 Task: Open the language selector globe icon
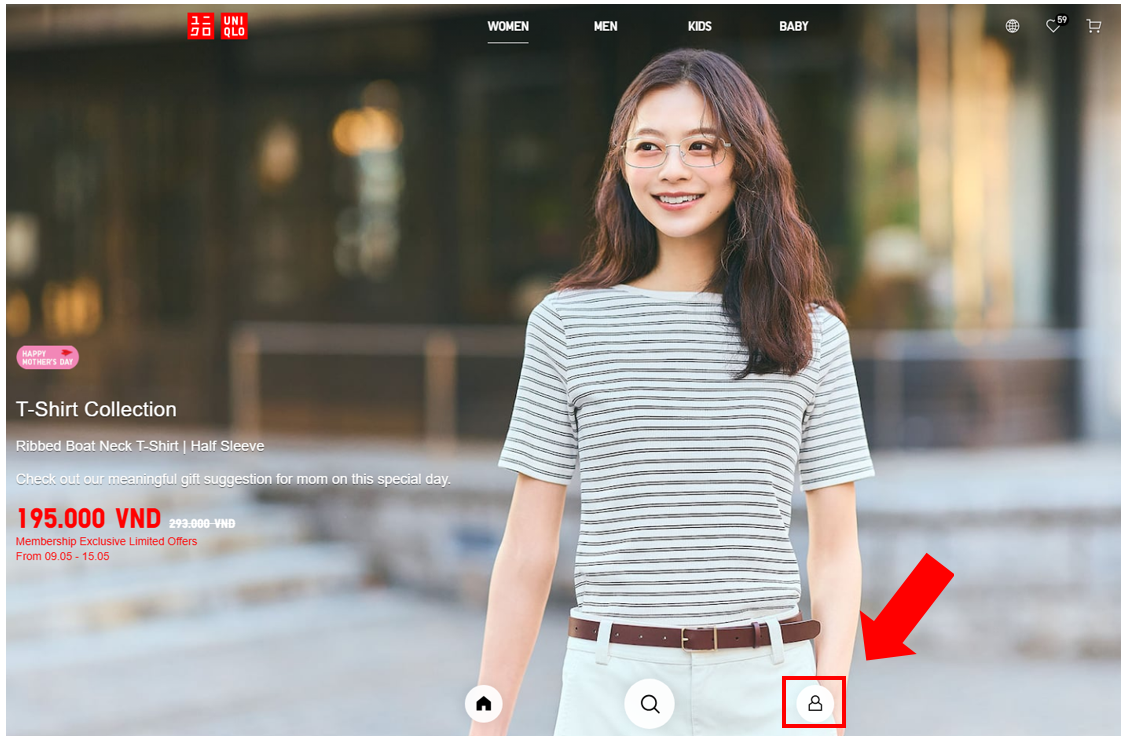point(1012,27)
